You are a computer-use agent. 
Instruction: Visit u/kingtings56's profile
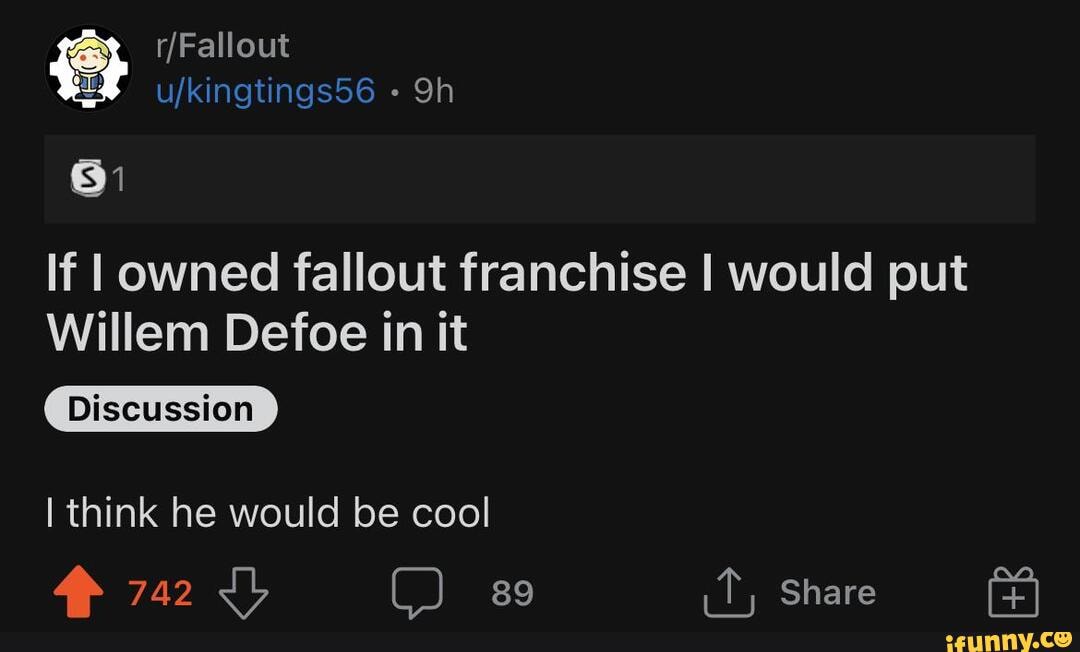pyautogui.click(x=265, y=90)
